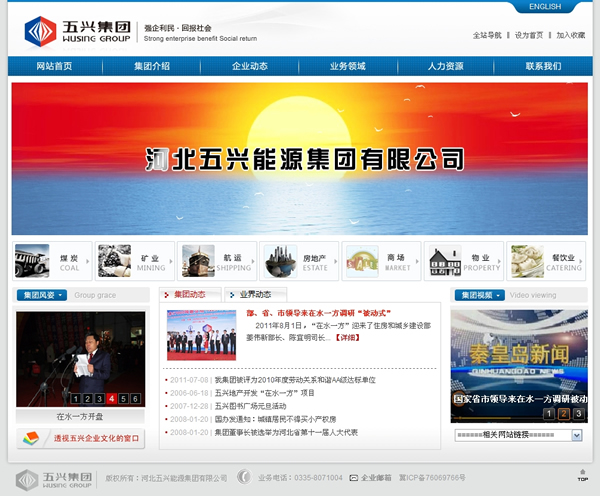
Task: Open news 集团董事长被选举为河北省第十一届人大代表
Action: click(286, 432)
